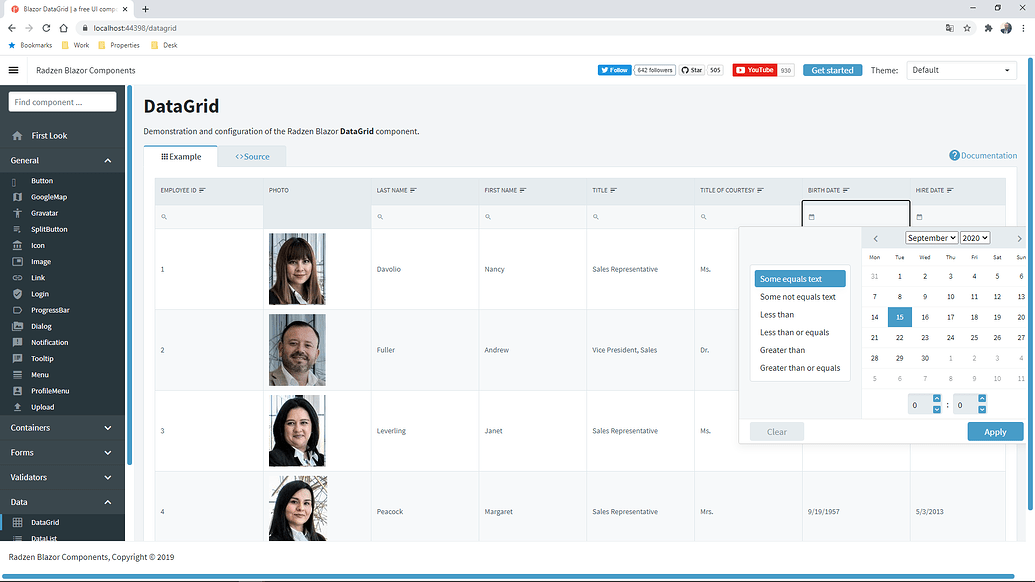Viewport: 1035px width, 582px height.
Task: Click the ProfileMenu sidebar icon
Action: 17,391
